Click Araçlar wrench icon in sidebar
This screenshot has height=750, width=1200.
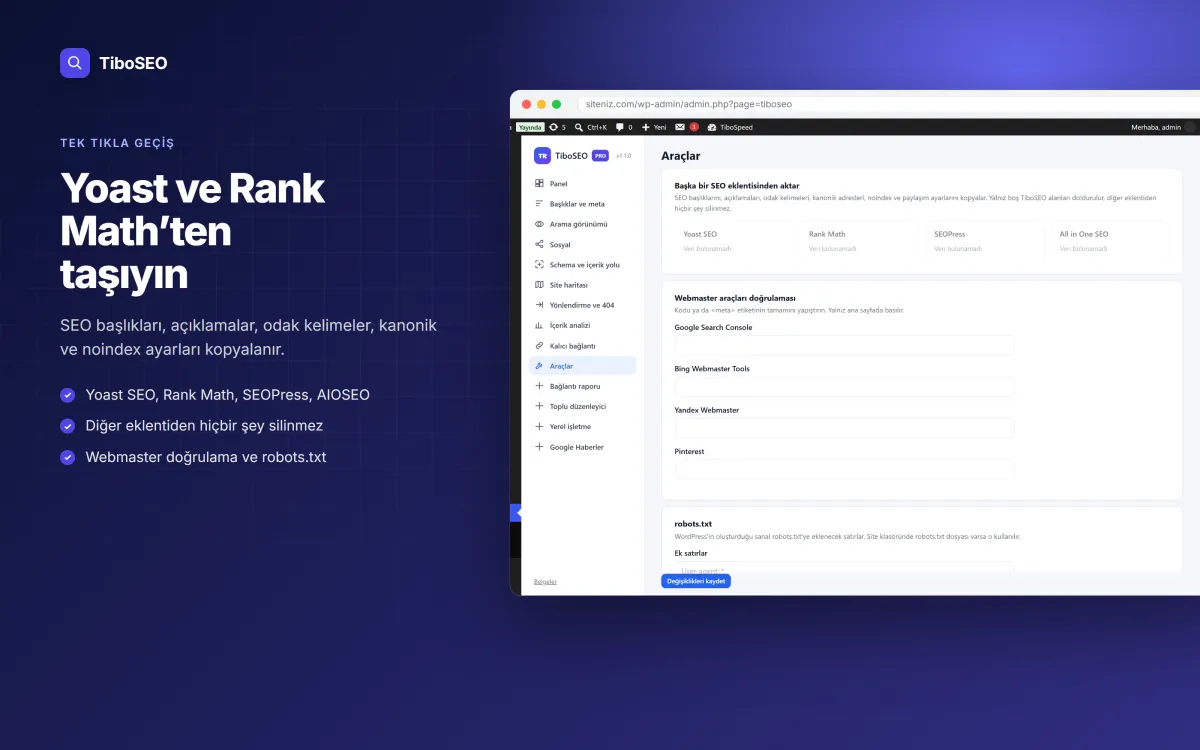pyautogui.click(x=539, y=366)
